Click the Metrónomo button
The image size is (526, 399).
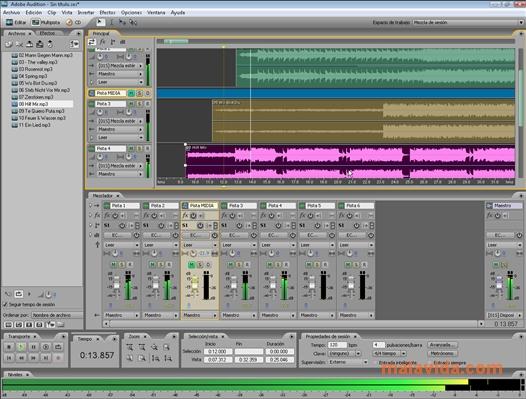coord(442,353)
